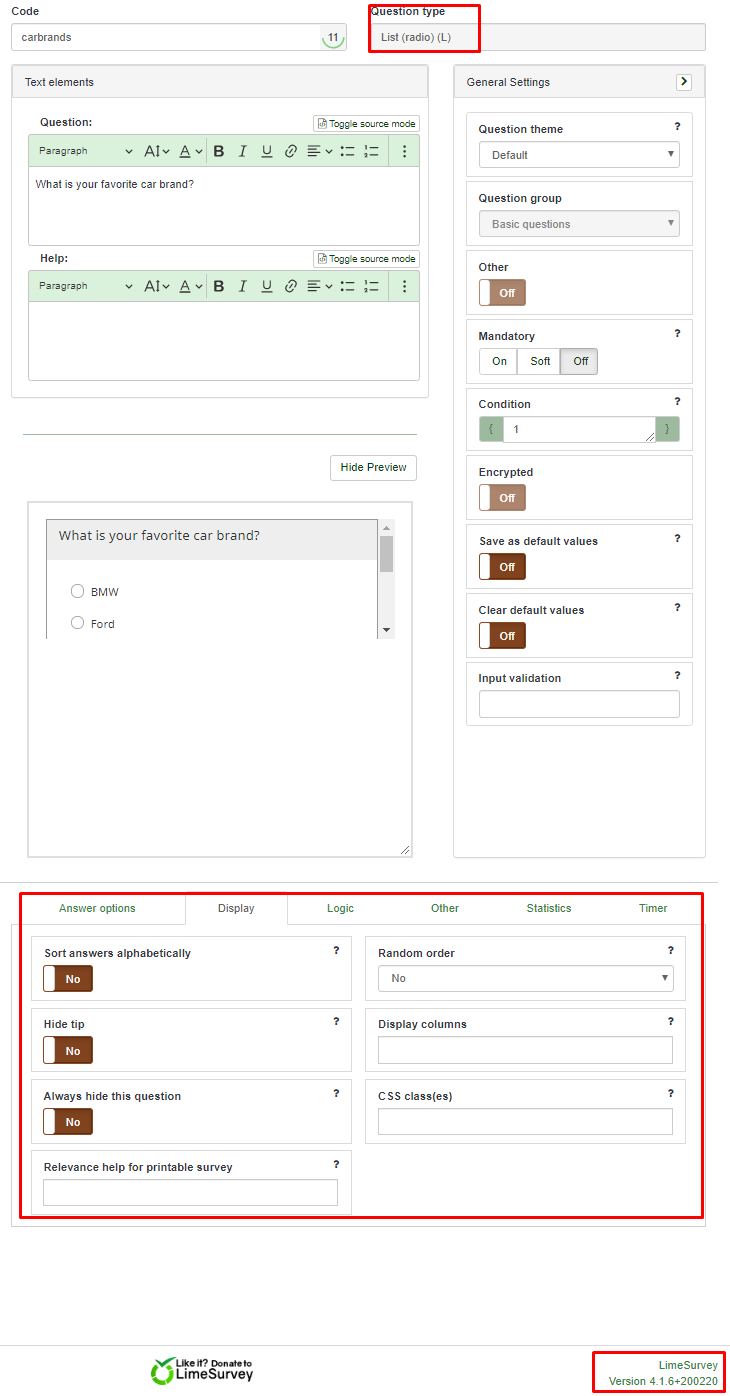Show help for Random order setting
This screenshot has width=730, height=1396.
670,951
